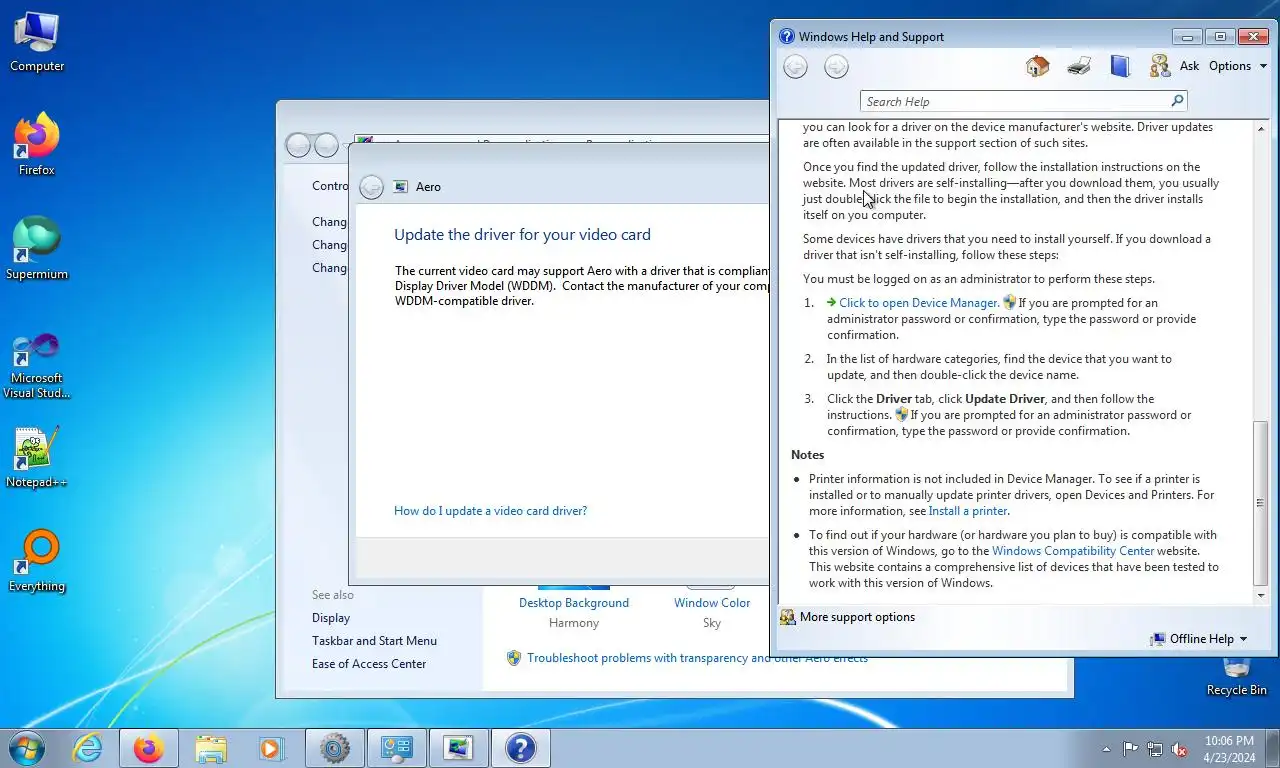Image resolution: width=1280 pixels, height=768 pixels.
Task: Open Windows Media Player from taskbar
Action: pos(270,748)
